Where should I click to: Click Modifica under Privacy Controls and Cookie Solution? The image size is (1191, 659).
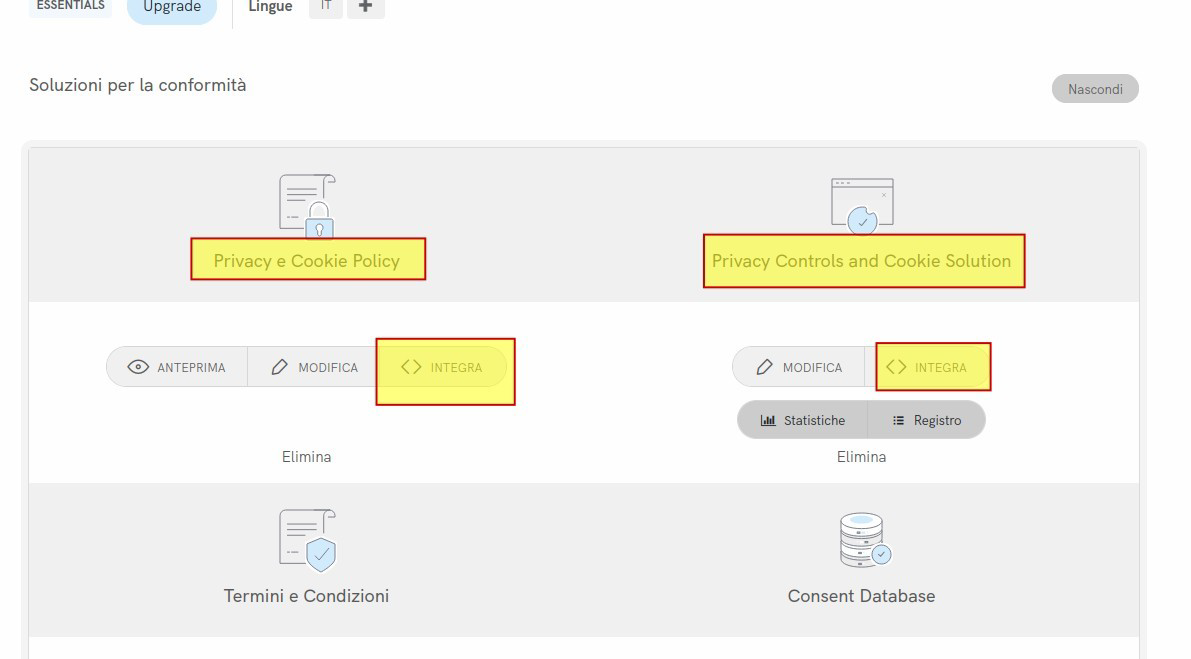click(799, 367)
